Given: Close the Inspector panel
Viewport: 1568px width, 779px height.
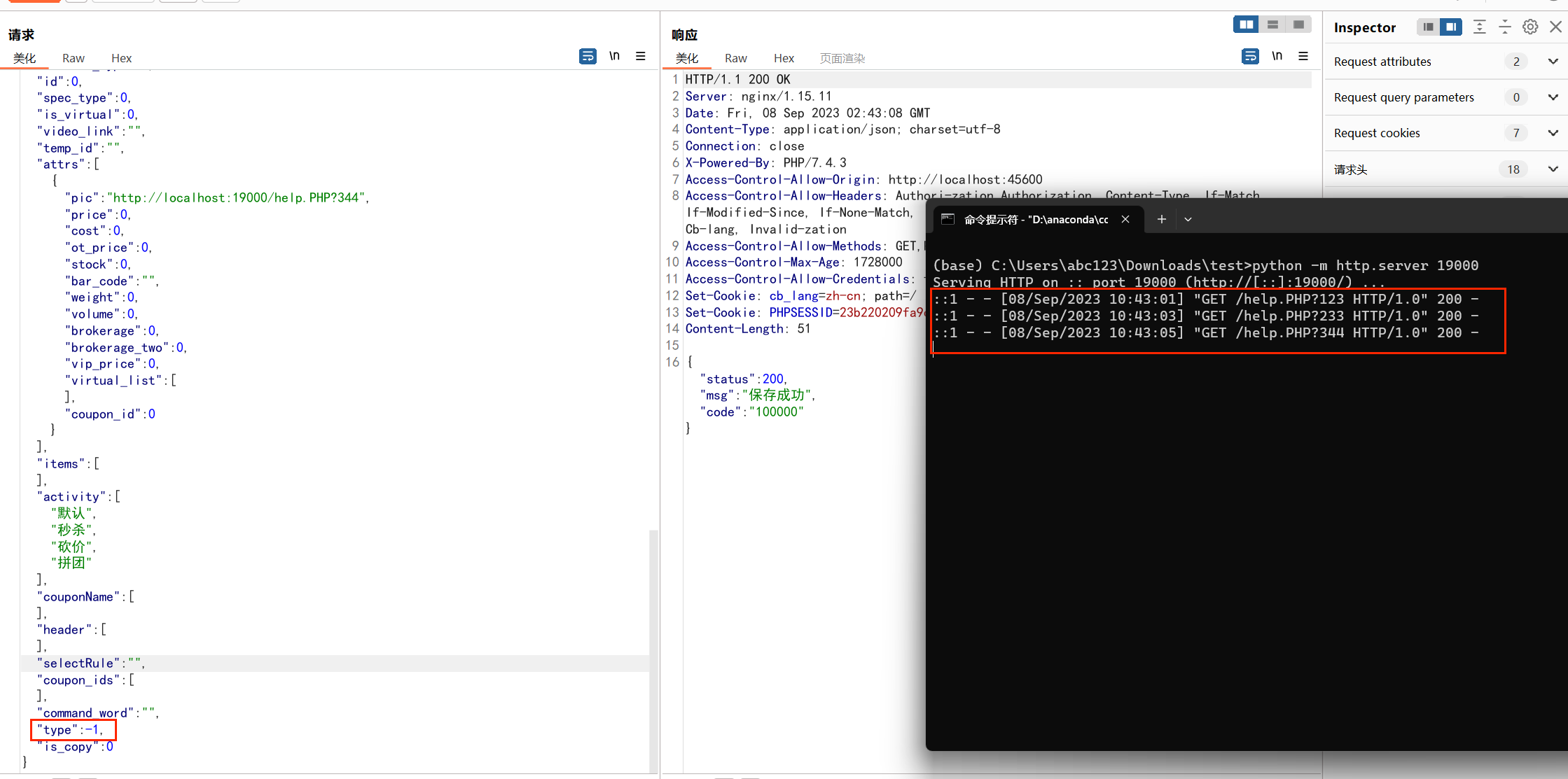Looking at the screenshot, I should pos(1555,27).
